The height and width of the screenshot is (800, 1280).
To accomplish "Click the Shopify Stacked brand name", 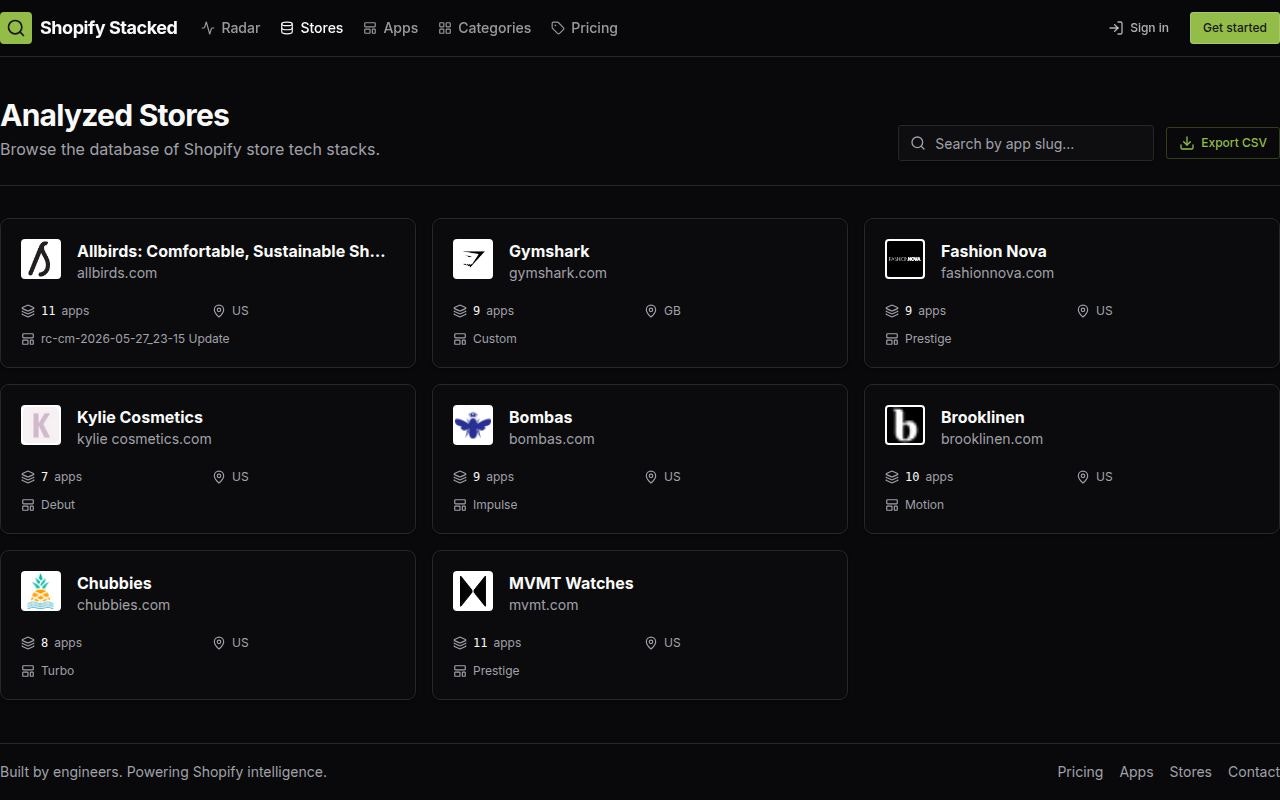I will coord(109,28).
